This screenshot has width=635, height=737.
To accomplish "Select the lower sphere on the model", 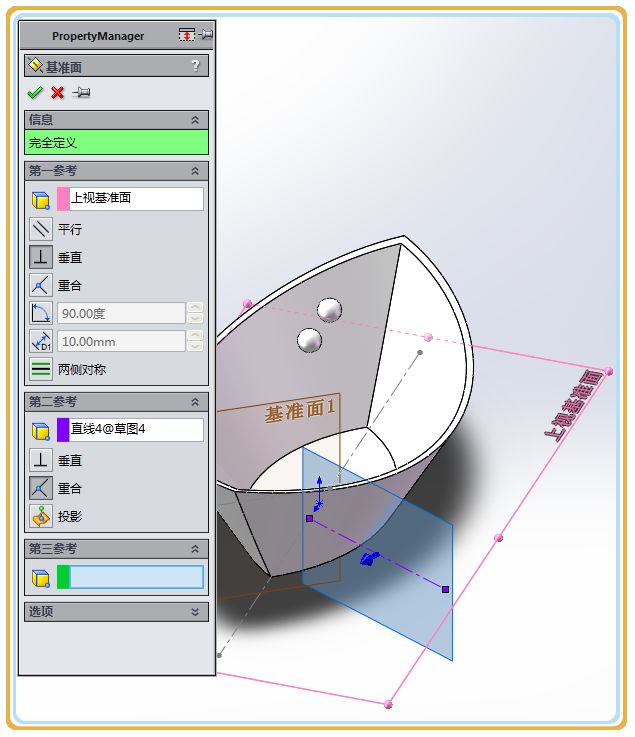I will (309, 340).
